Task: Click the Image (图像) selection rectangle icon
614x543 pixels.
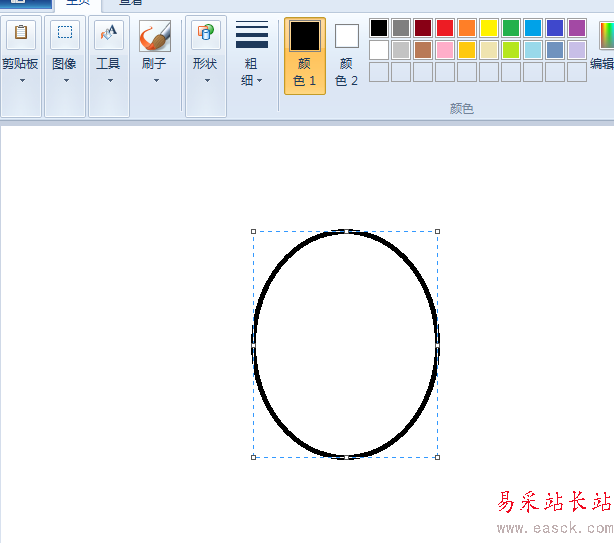Action: click(x=65, y=33)
